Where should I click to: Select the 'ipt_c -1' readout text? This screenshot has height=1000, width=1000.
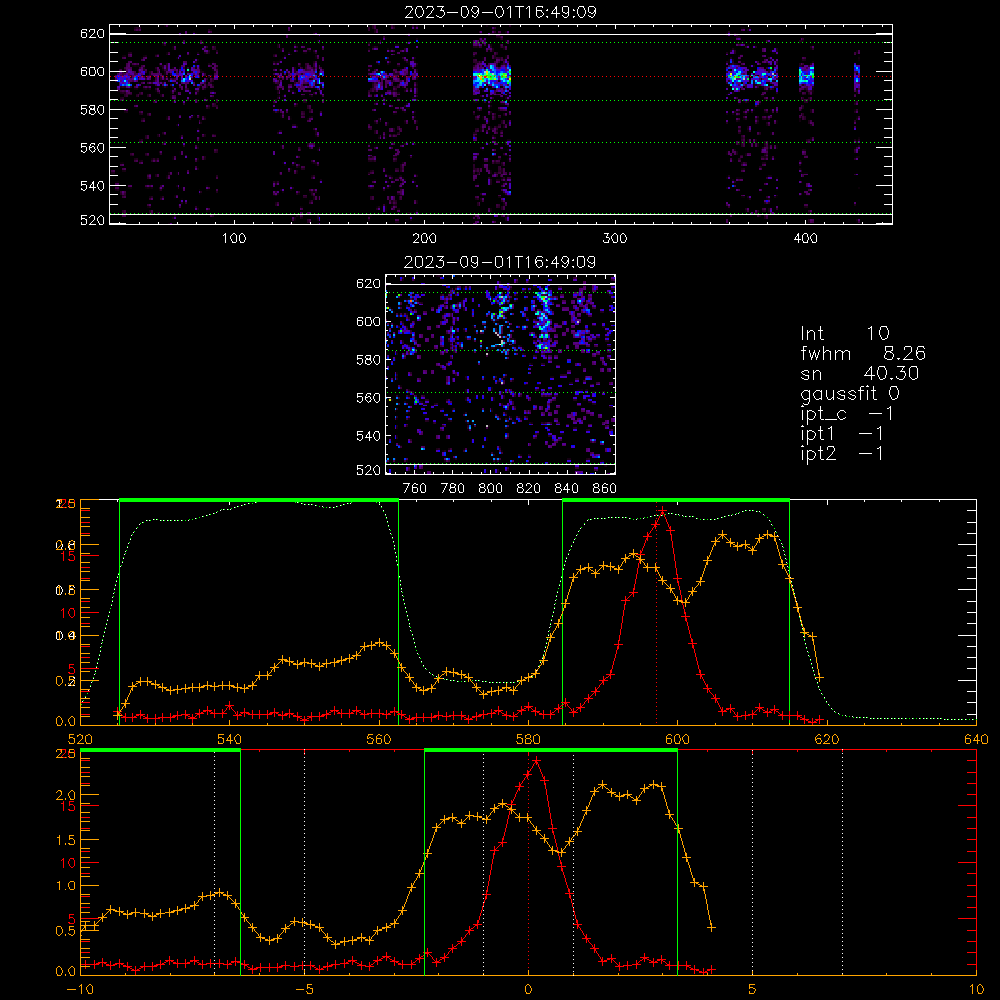coord(846,414)
